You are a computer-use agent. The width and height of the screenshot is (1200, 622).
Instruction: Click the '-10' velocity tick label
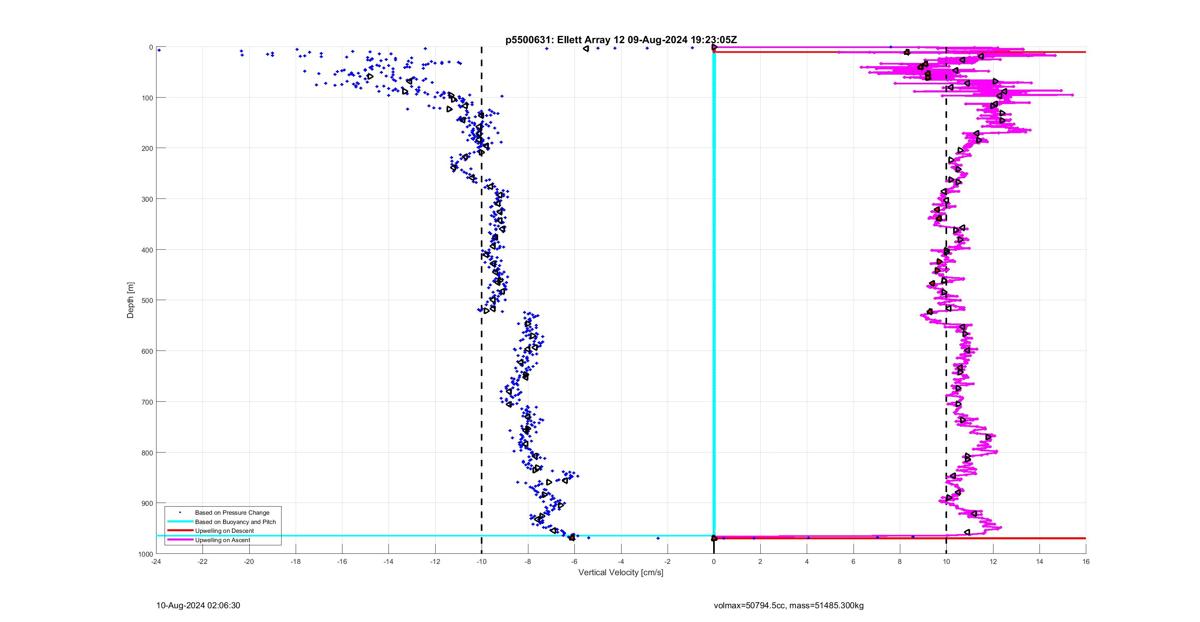481,561
